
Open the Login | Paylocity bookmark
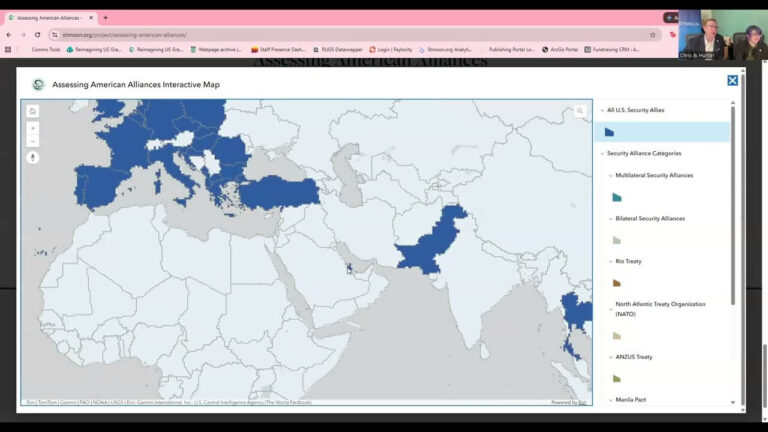tap(391, 49)
